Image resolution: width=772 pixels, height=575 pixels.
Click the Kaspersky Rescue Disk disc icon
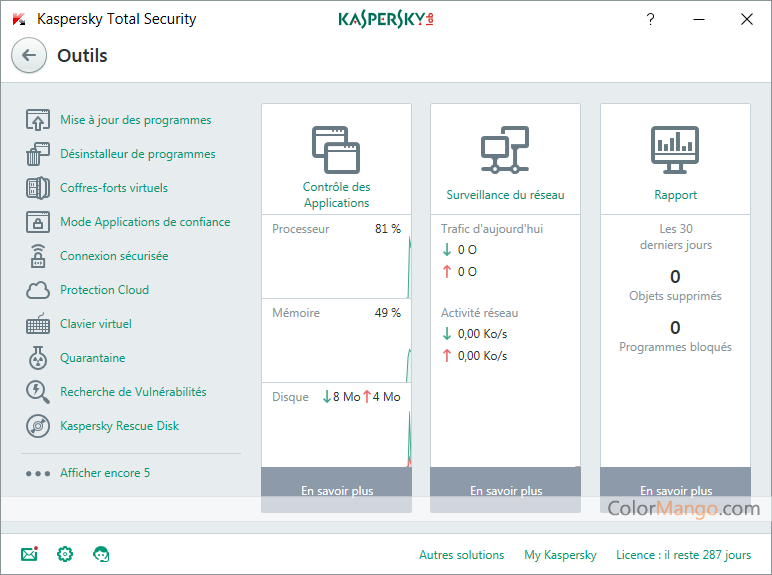(38, 426)
